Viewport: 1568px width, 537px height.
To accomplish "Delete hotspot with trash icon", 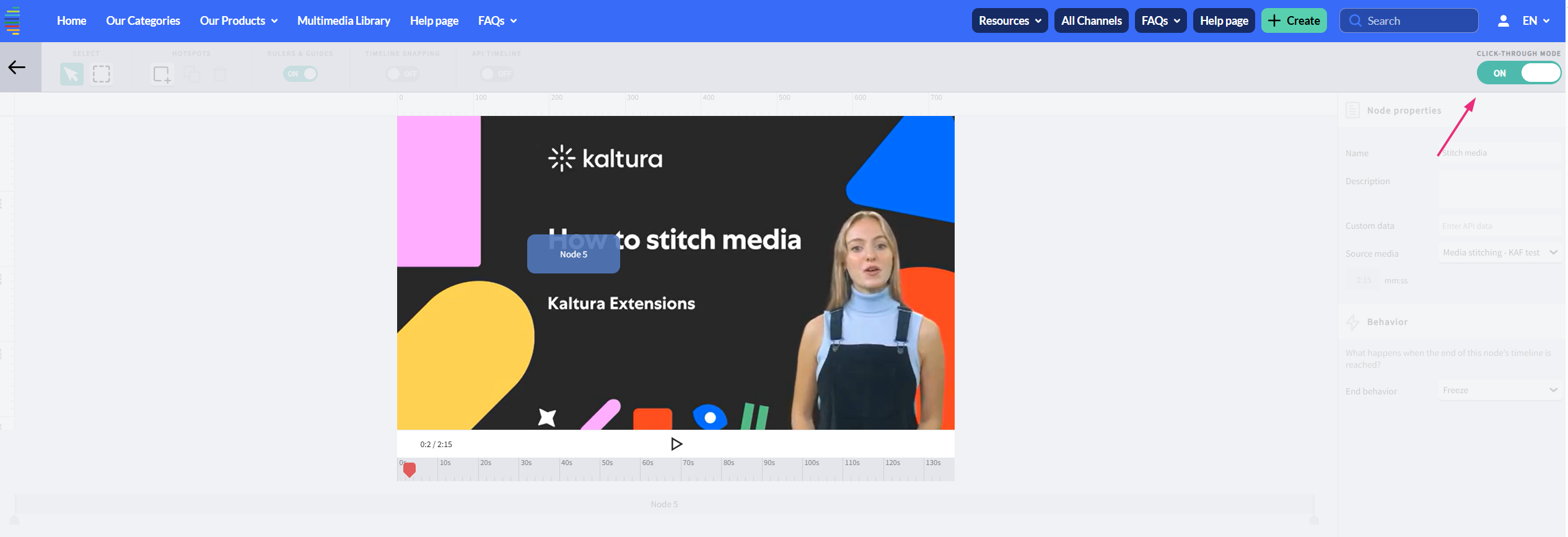I will click(x=220, y=74).
